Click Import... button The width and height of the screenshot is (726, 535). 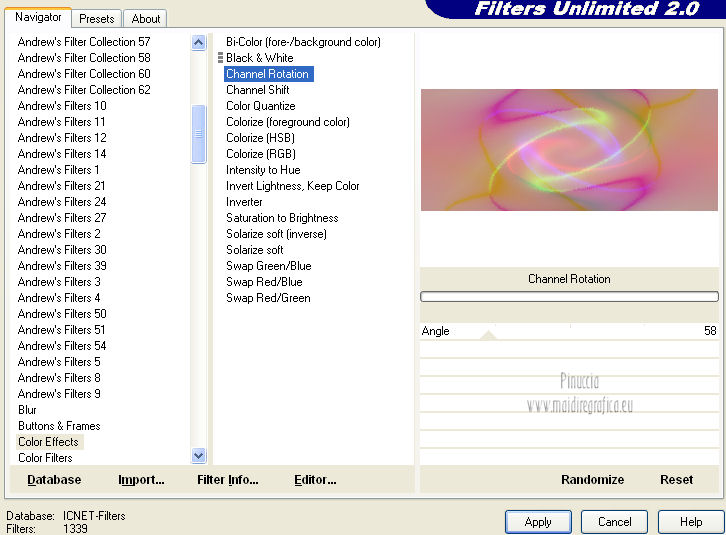click(x=141, y=479)
